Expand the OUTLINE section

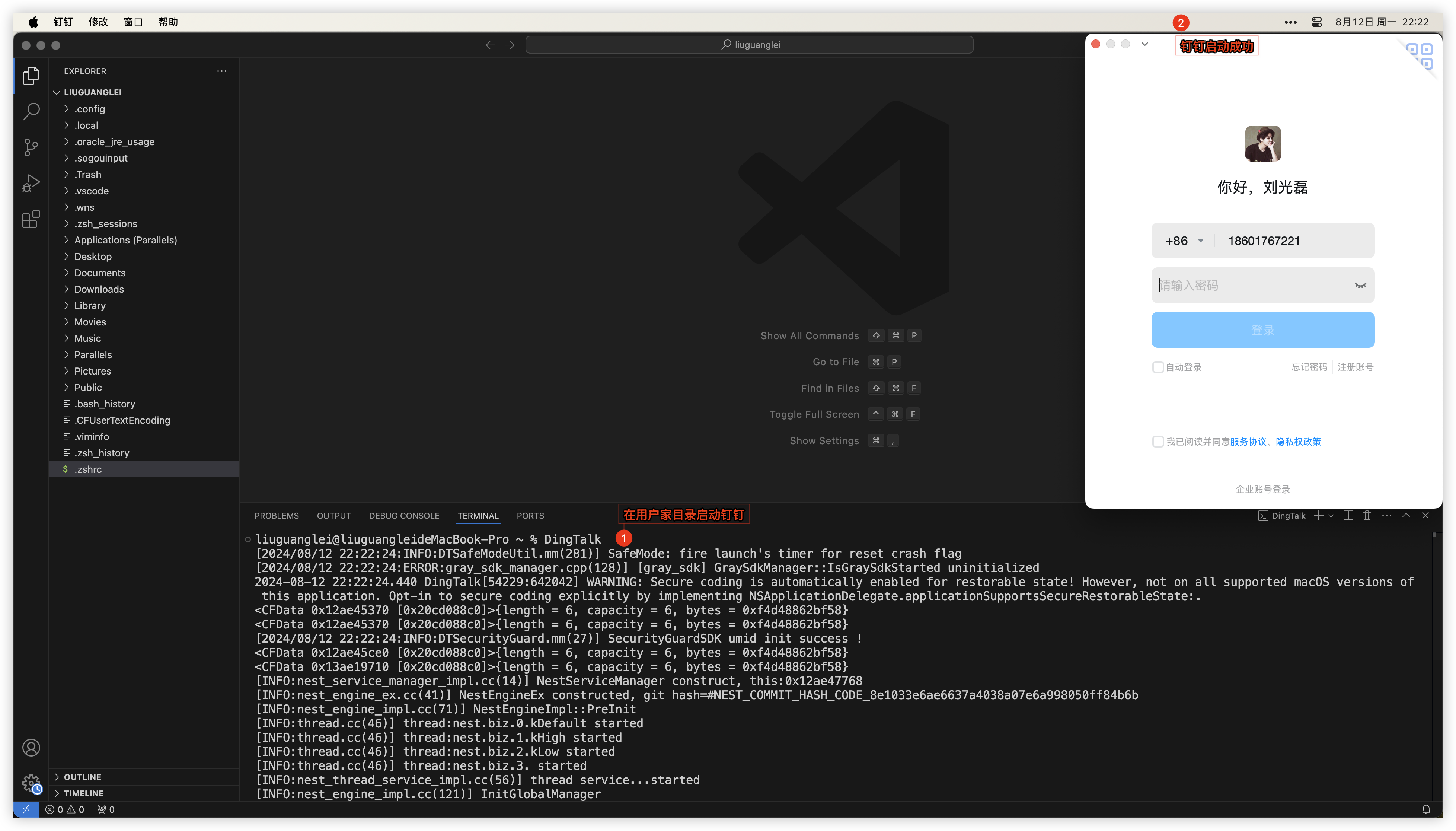coord(82,777)
